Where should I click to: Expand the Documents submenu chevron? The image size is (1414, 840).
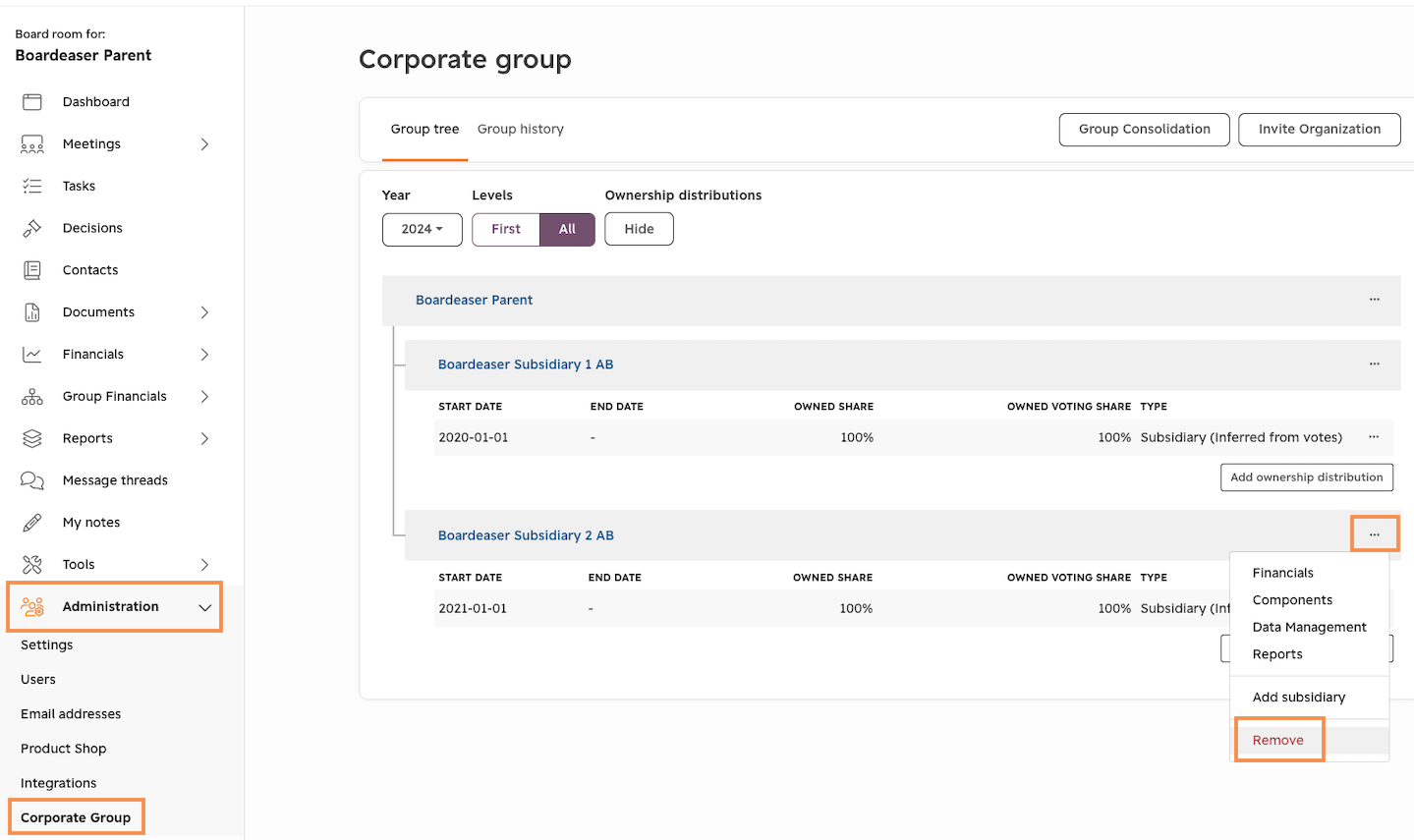[x=204, y=312]
